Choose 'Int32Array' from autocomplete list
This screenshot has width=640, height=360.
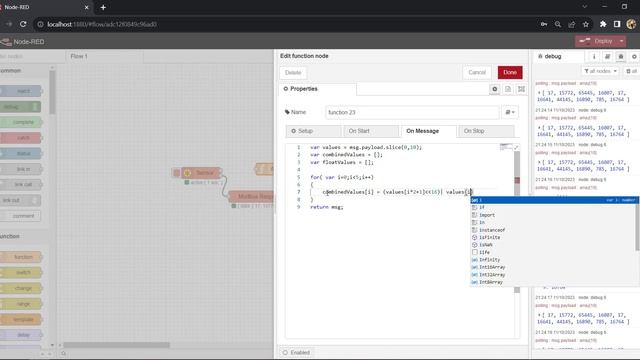click(x=553, y=275)
